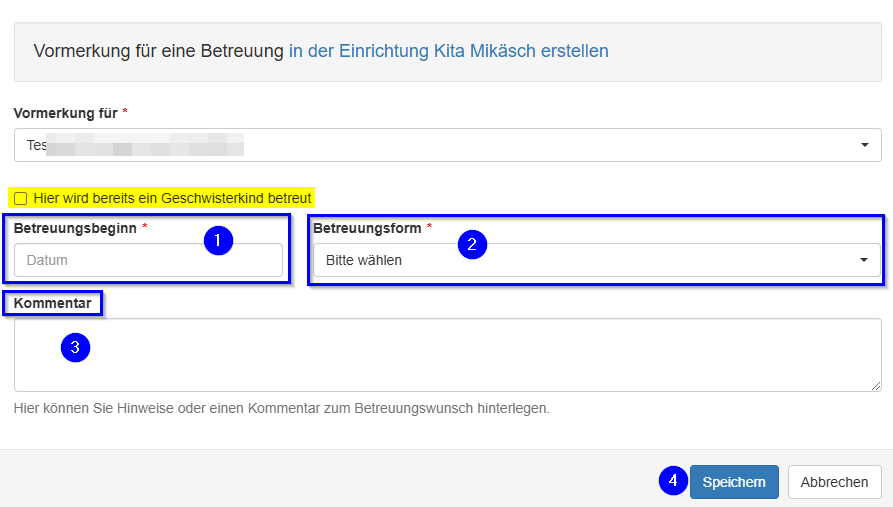Click the Betreuungsform field label
The image size is (893, 507).
[x=368, y=228]
